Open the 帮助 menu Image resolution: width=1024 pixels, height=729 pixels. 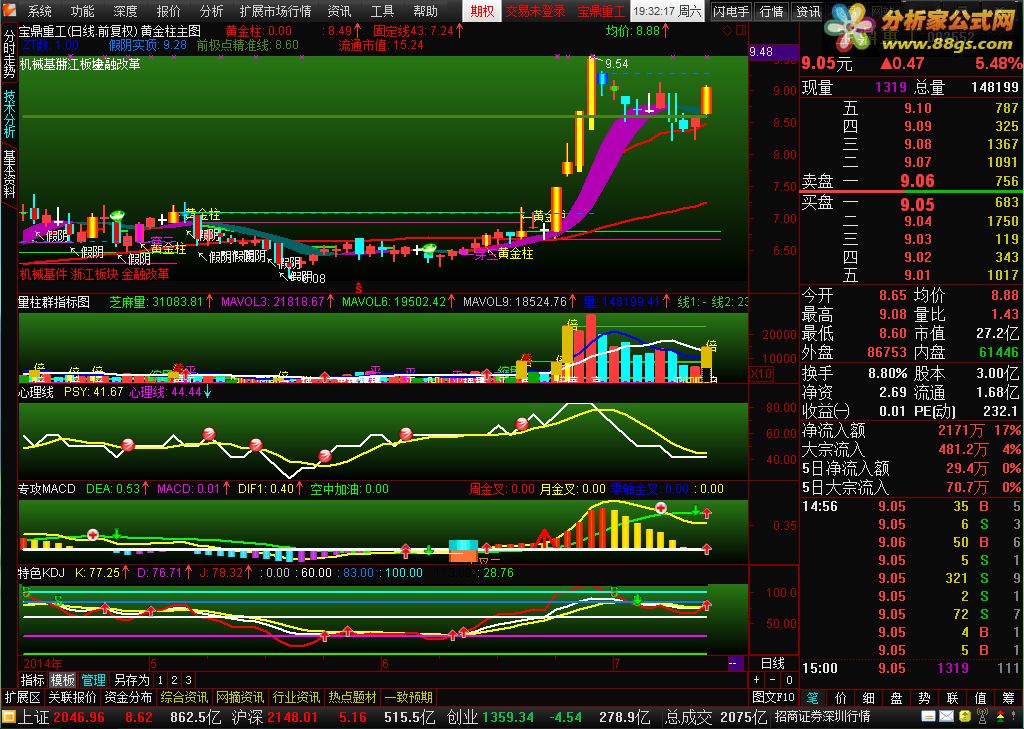coord(425,11)
